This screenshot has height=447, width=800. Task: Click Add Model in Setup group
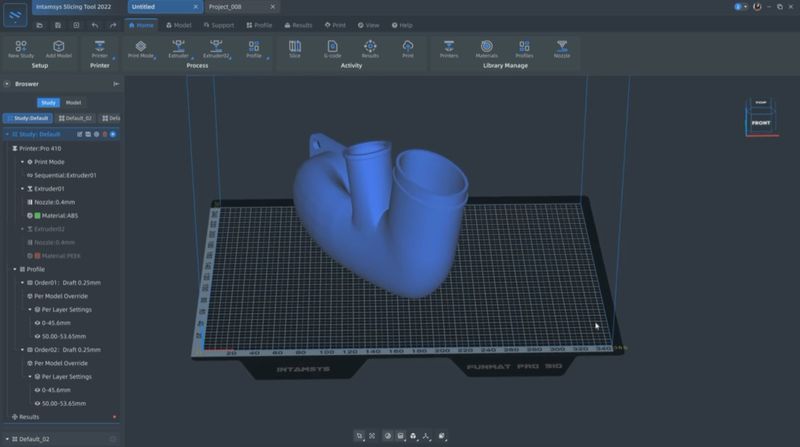tap(59, 46)
